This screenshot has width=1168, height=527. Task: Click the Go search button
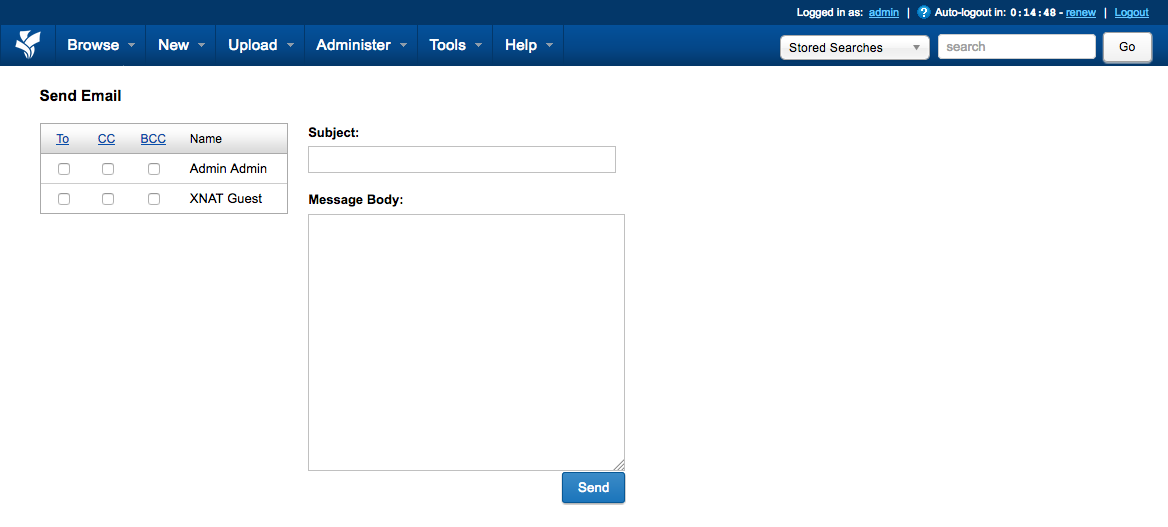click(1127, 47)
